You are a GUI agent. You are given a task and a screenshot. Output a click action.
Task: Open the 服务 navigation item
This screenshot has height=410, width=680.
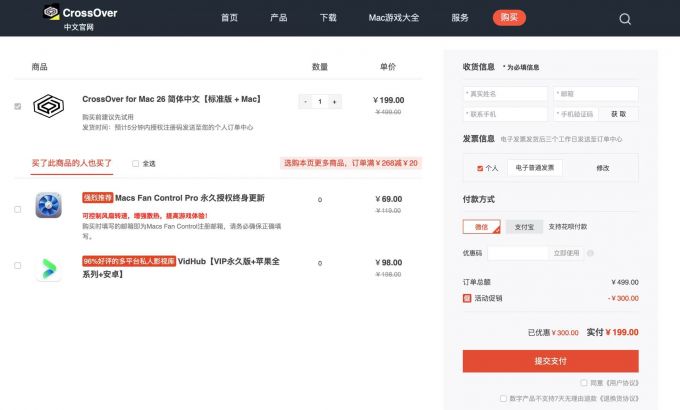[460, 18]
